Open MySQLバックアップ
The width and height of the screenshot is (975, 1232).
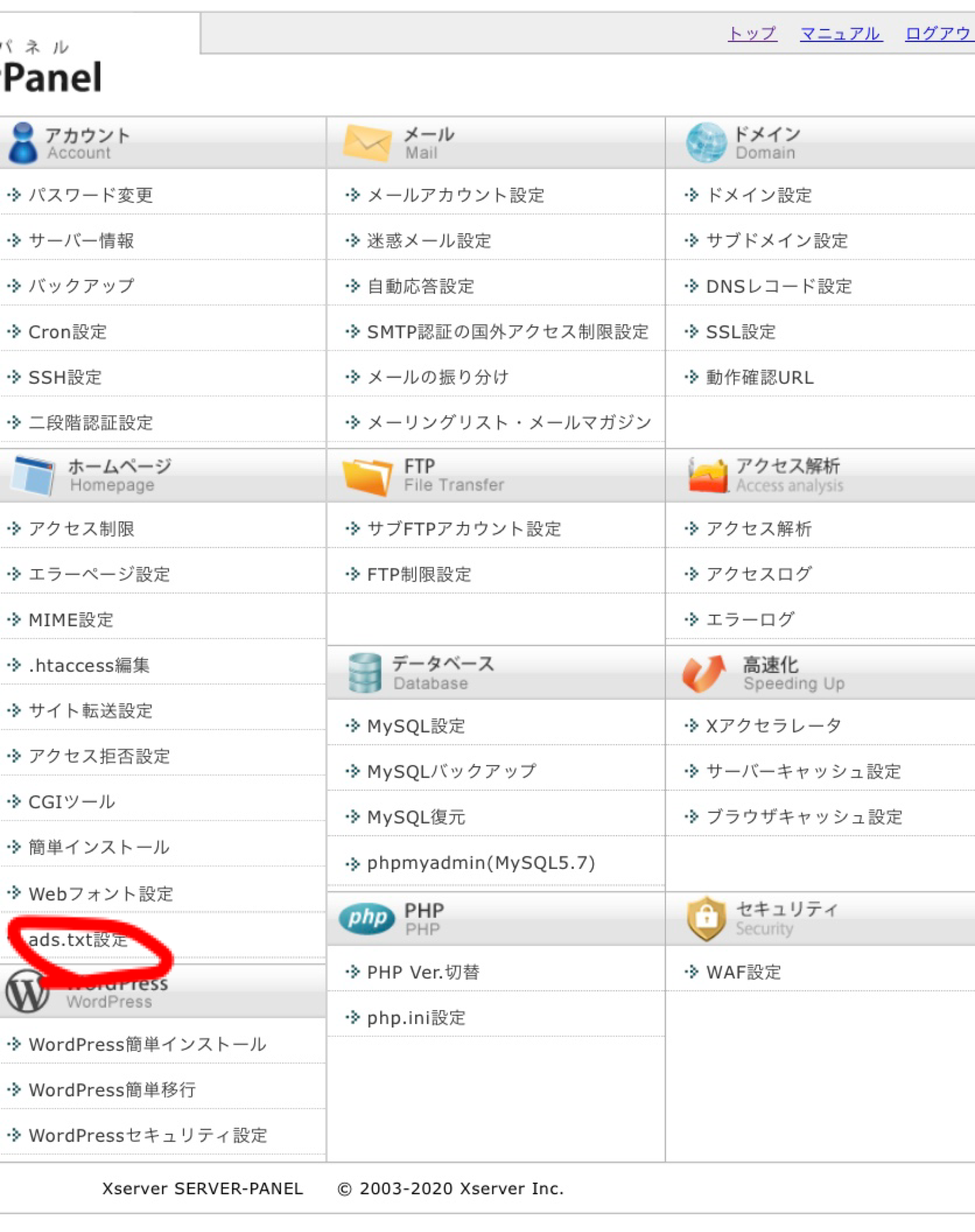[x=452, y=771]
